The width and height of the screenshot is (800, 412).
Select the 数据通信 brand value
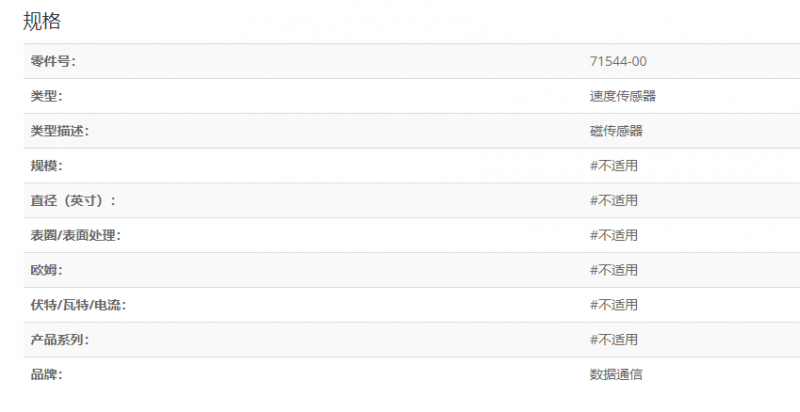click(616, 375)
